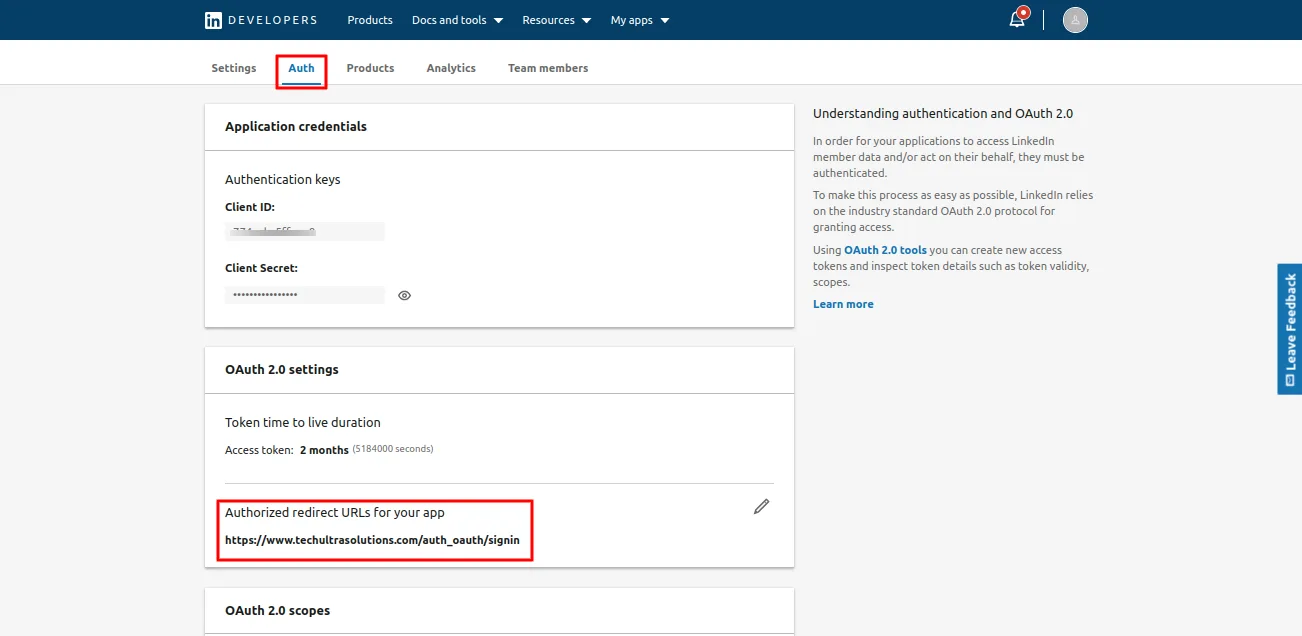Image resolution: width=1302 pixels, height=636 pixels.
Task: Click the OAuth 2.0 settings heading
Action: tap(282, 369)
